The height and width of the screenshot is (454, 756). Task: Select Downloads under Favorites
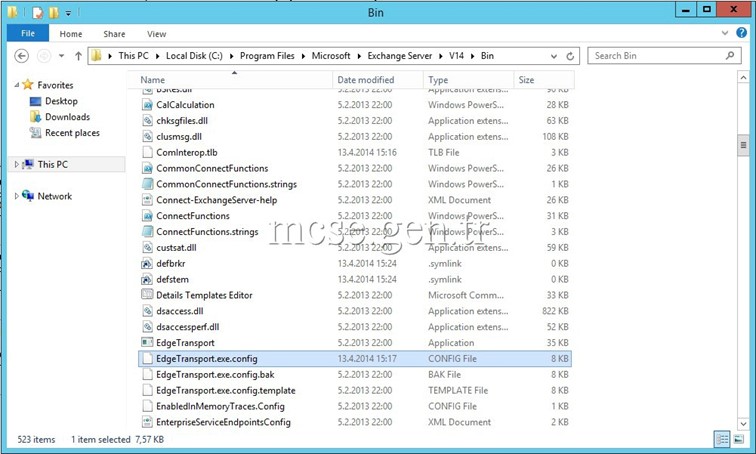(67, 117)
